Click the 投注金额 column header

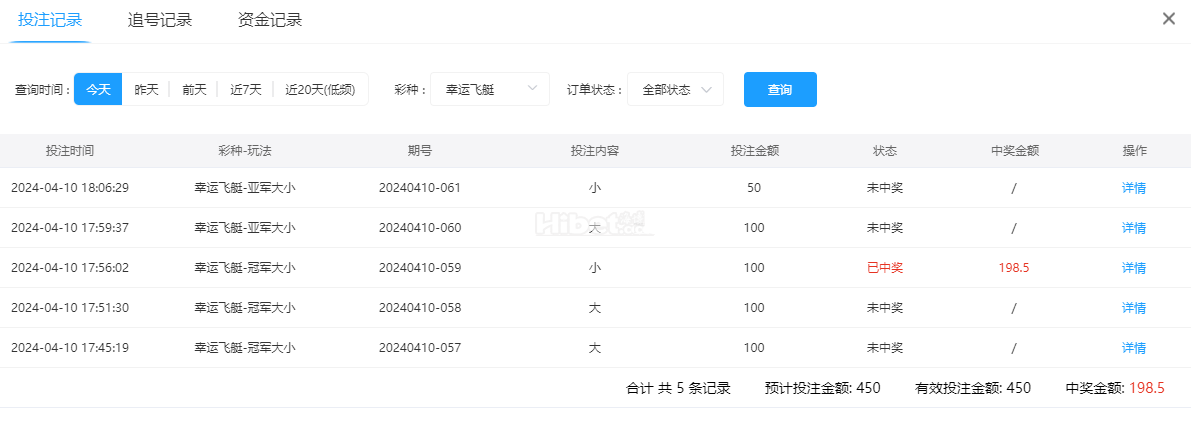(754, 151)
